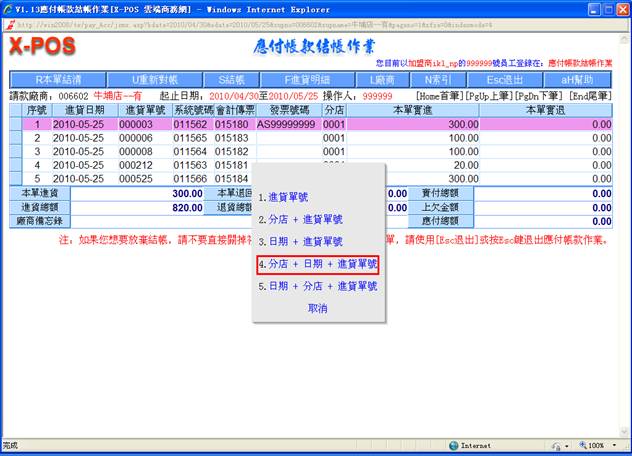Expand the security lock dropdown arrow
The height and width of the screenshot is (456, 632).
[564, 445]
